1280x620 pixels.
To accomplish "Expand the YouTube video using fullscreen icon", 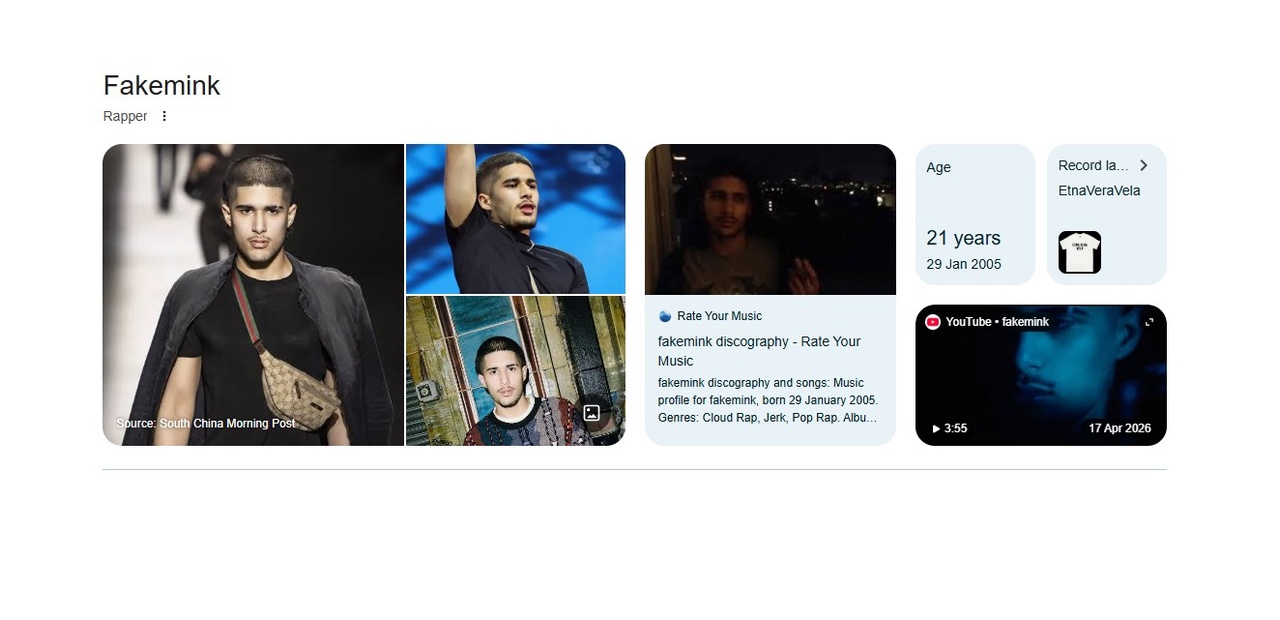I will tap(1149, 322).
